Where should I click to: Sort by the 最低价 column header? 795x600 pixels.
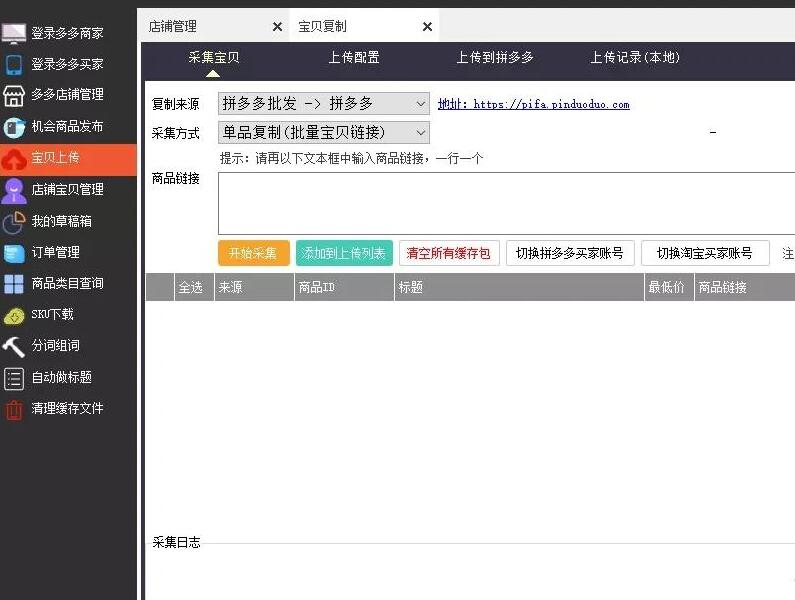tap(669, 288)
